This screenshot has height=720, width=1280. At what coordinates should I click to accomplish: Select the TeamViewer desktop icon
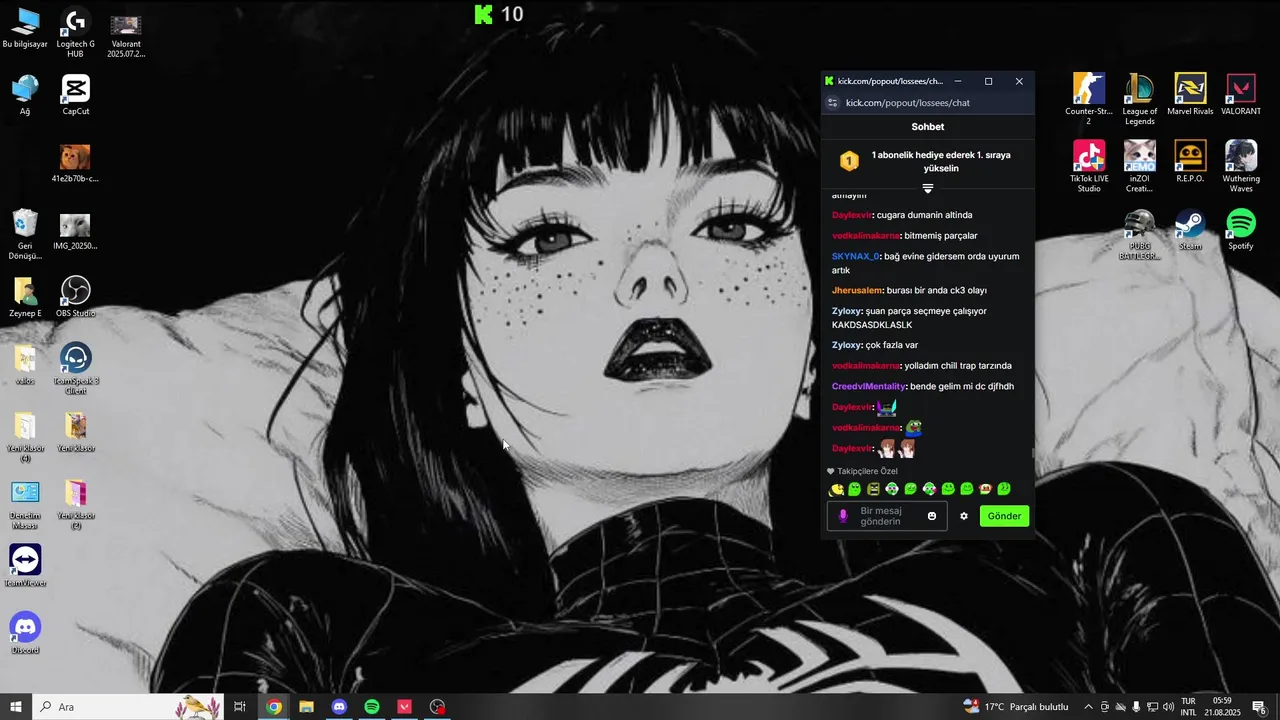tap(25, 565)
